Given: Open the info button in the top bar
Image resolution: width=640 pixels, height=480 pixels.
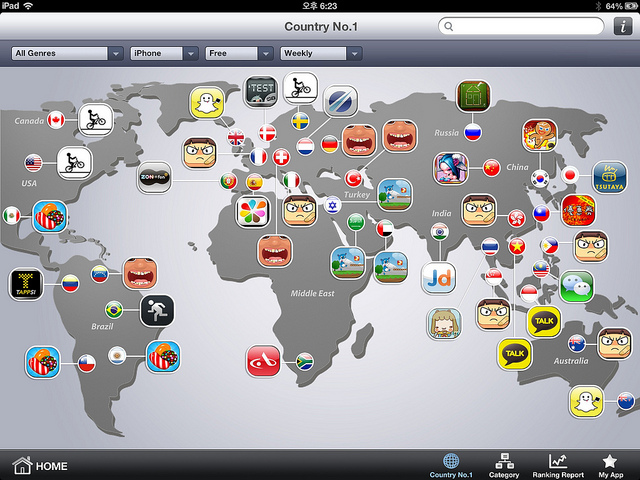Looking at the screenshot, I should [x=623, y=27].
